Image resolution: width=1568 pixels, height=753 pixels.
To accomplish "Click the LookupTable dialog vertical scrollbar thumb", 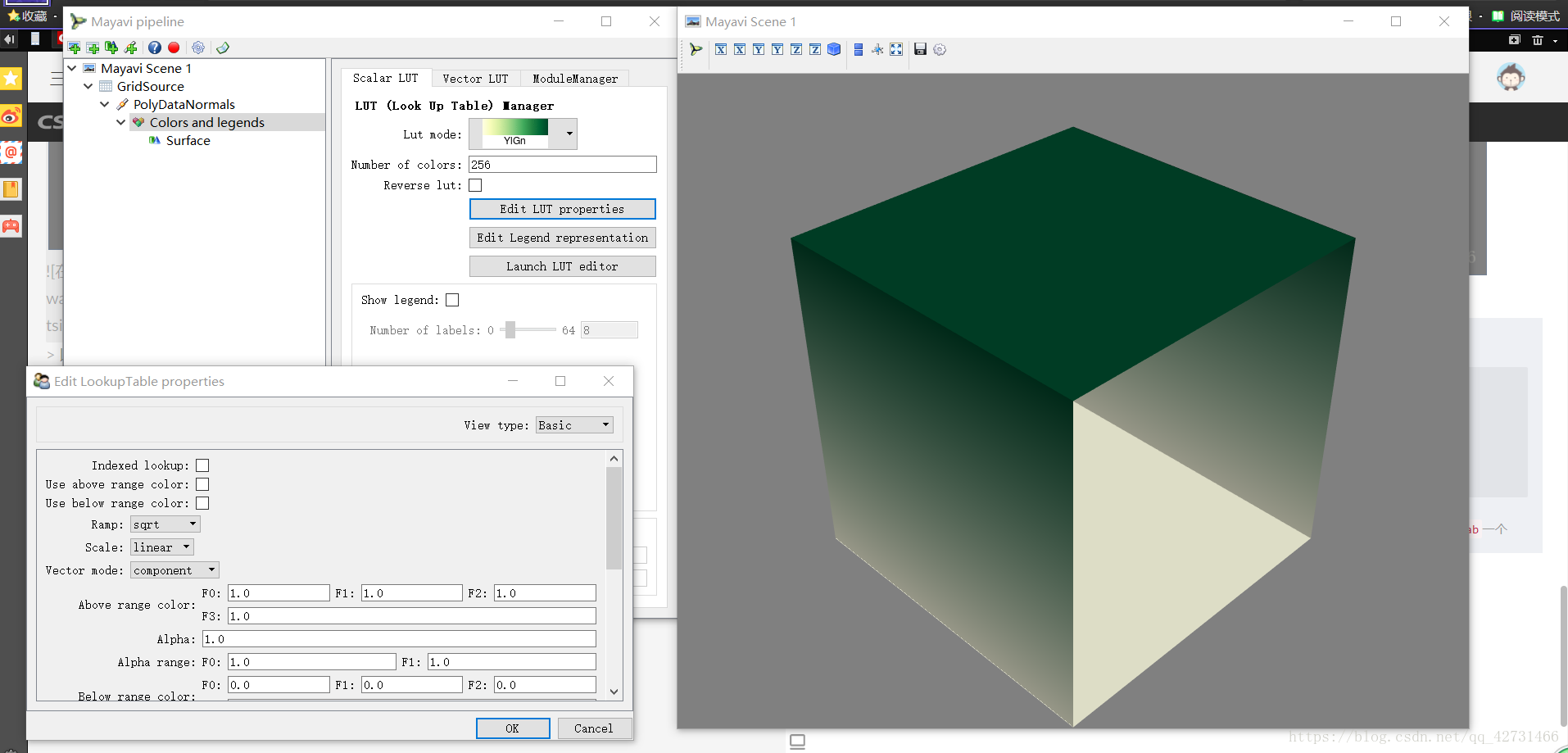I will click(614, 518).
